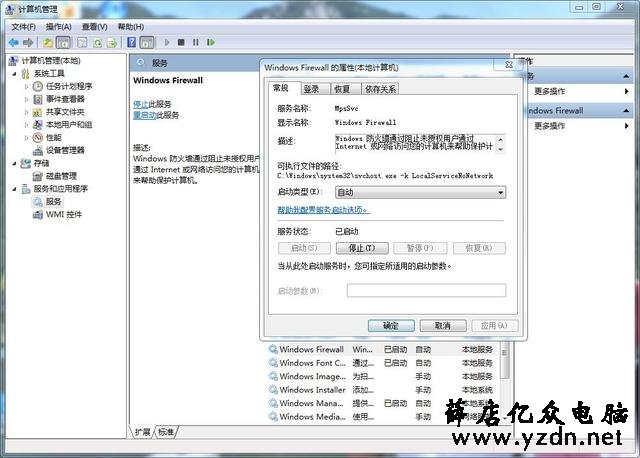
Task: Toggle the Show/Hide console tree icon
Action: [63, 42]
